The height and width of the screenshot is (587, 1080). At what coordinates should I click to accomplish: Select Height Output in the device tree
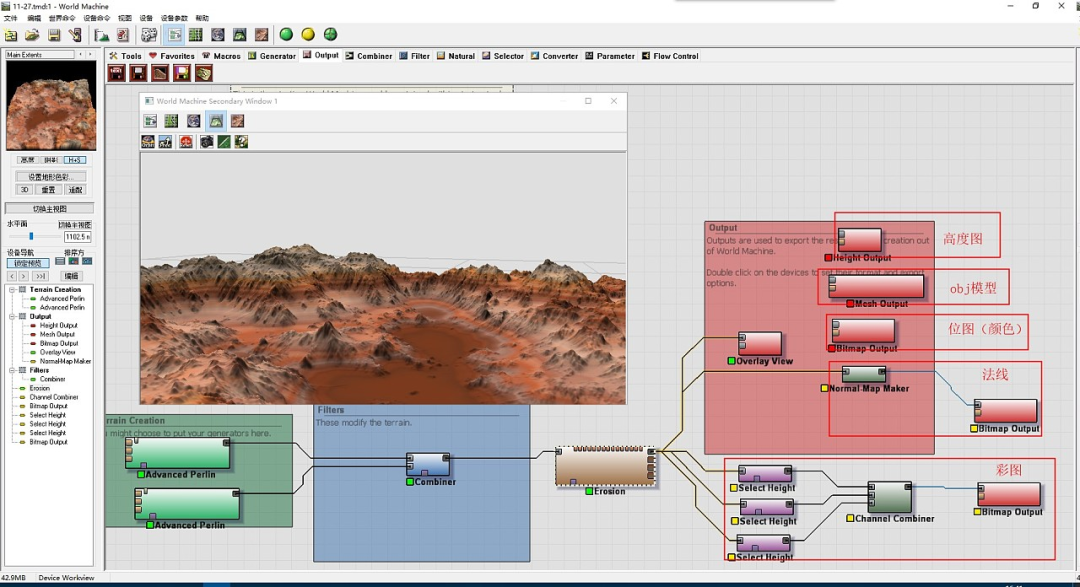pos(59,325)
